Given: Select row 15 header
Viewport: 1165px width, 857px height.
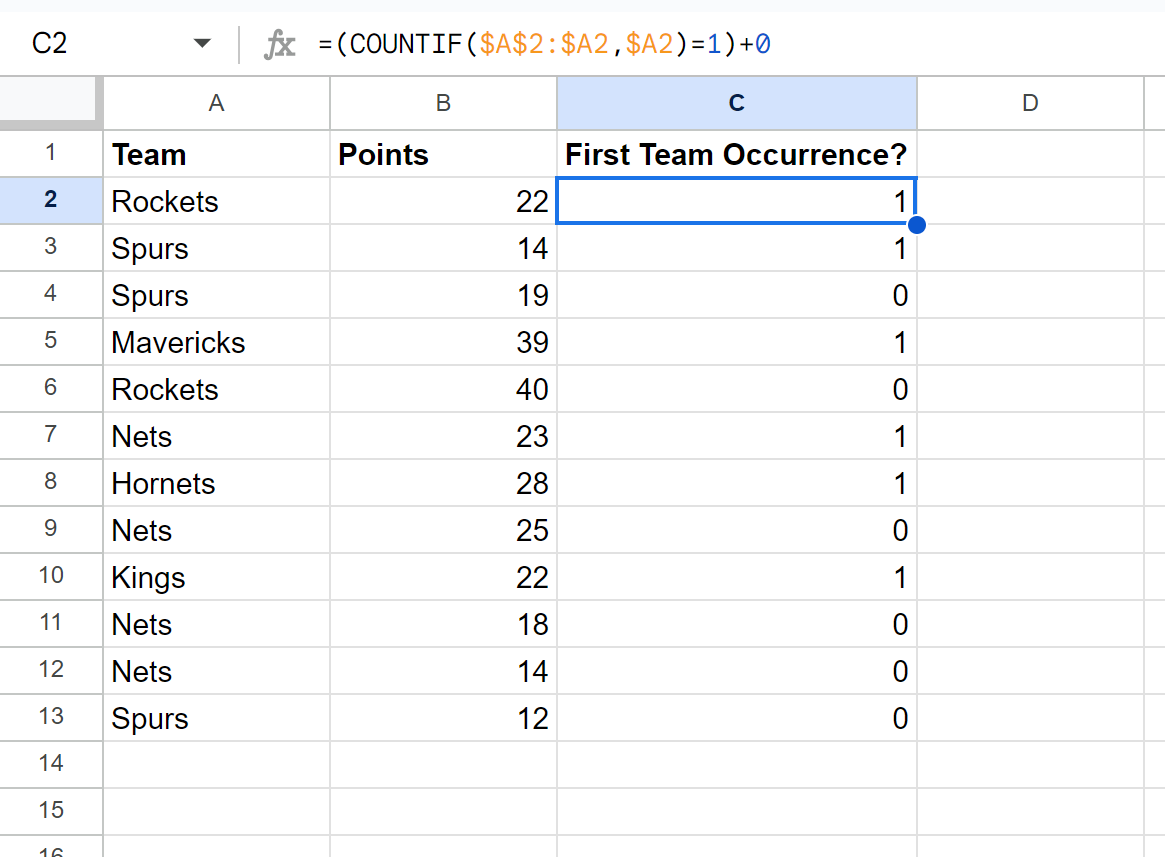Looking at the screenshot, I should [51, 811].
